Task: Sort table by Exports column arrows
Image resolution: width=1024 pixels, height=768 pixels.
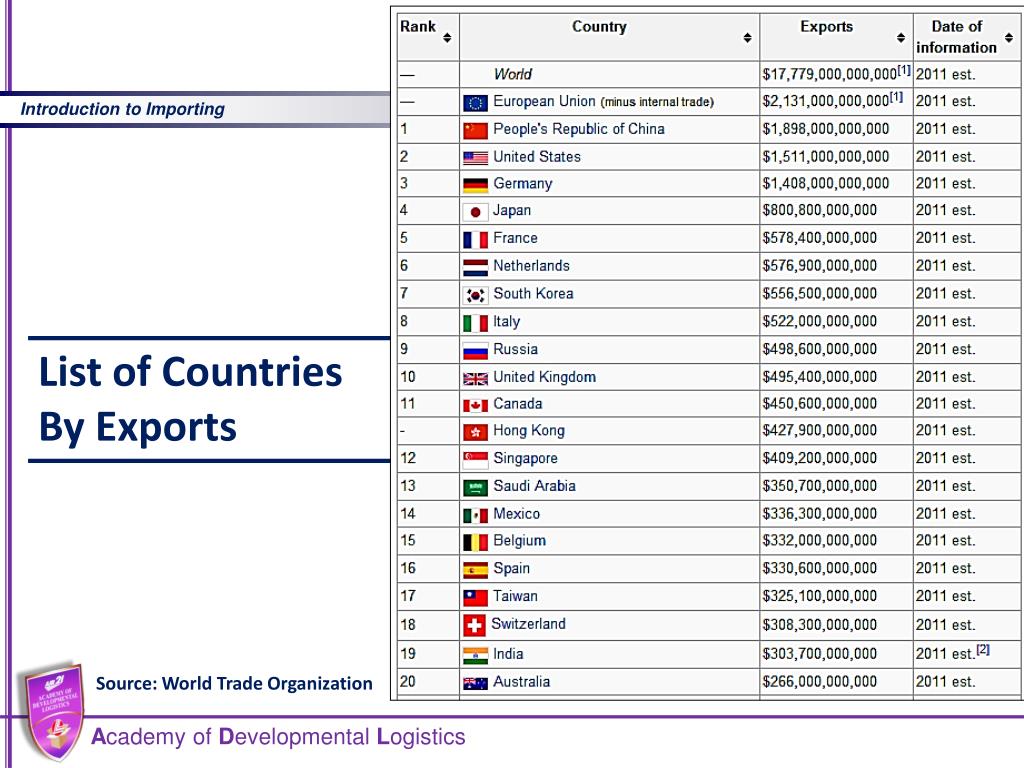Action: pyautogui.click(x=901, y=38)
